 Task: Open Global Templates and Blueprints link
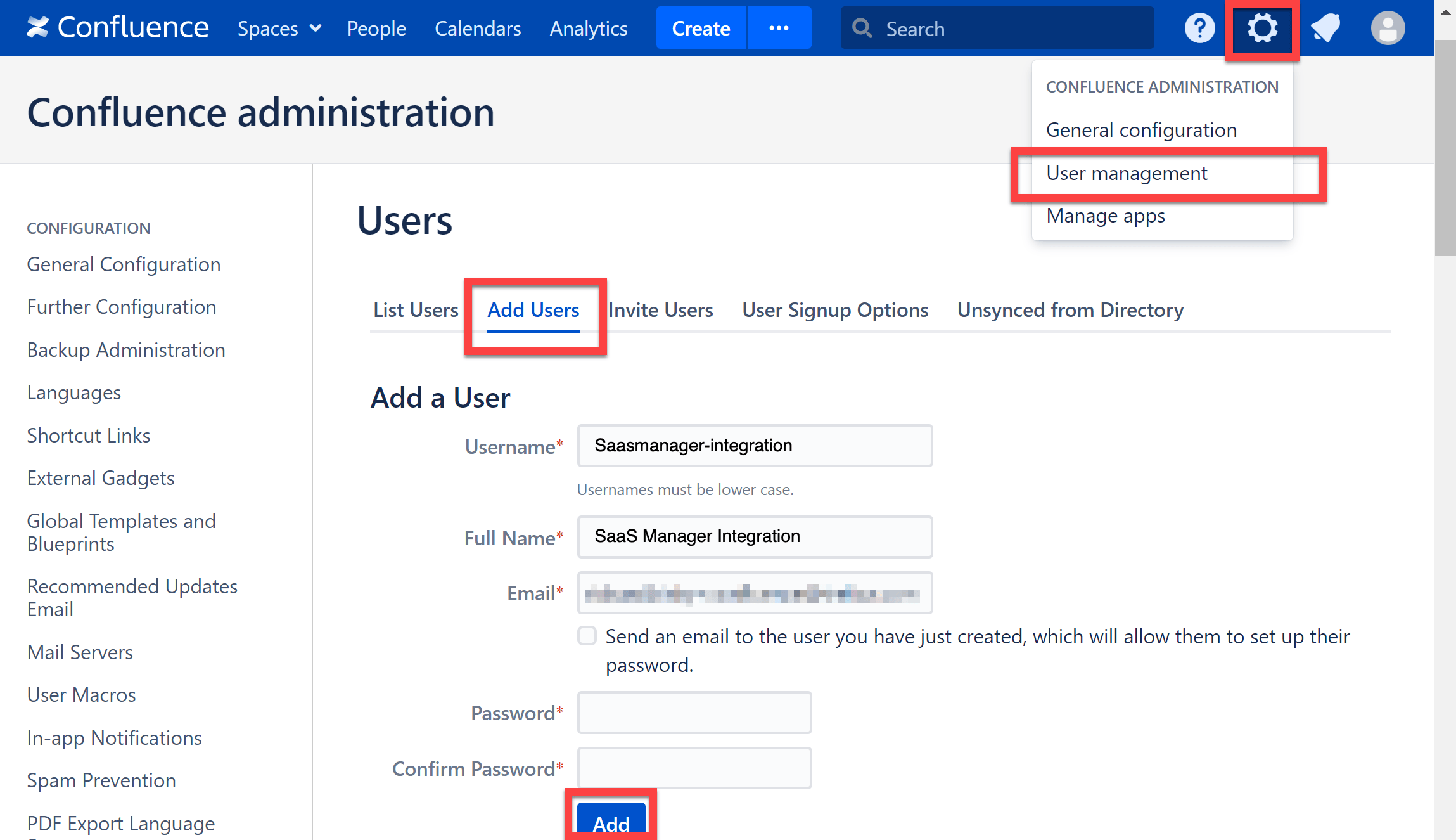tap(121, 533)
